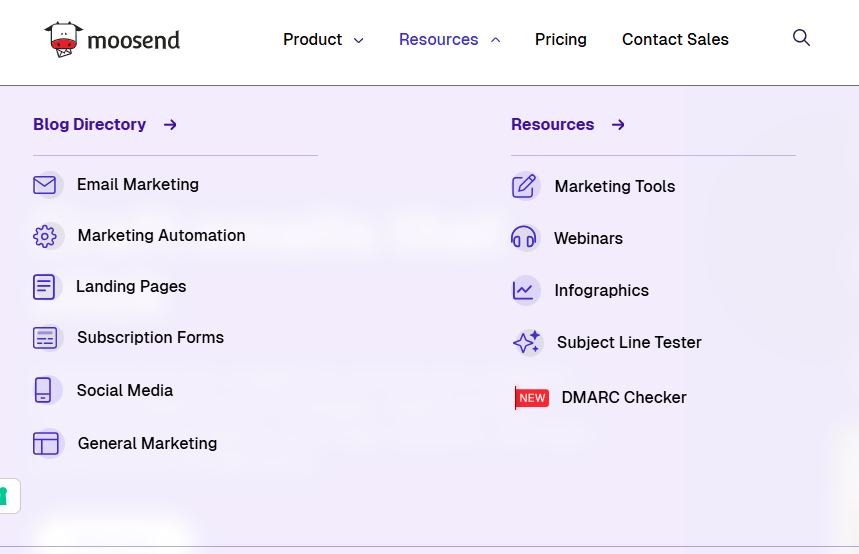This screenshot has width=859, height=554.
Task: Open the Resources section heading link
Action: click(x=553, y=125)
